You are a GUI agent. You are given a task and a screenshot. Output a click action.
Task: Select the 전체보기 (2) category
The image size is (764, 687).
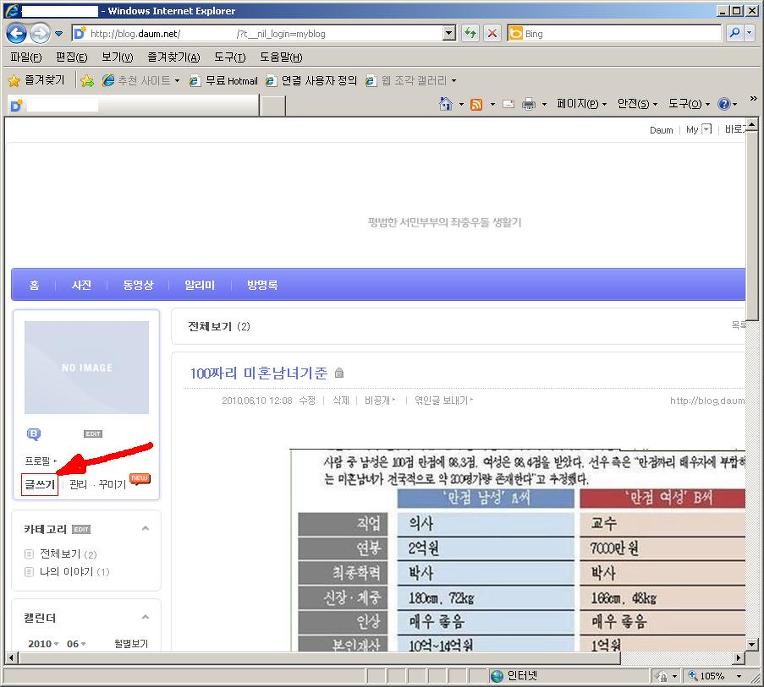coord(68,554)
